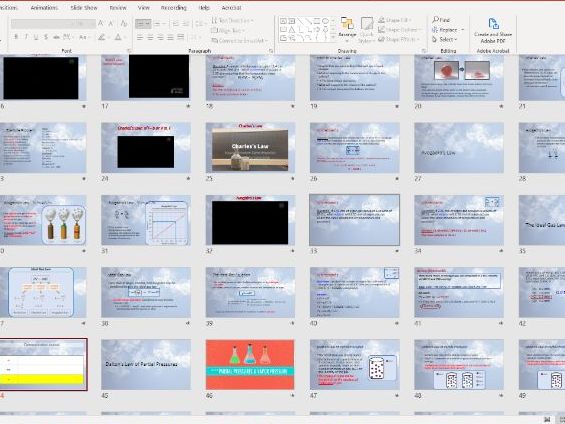The height and width of the screenshot is (424, 565).
Task: Toggle text shadow formatting
Action: coord(46,37)
